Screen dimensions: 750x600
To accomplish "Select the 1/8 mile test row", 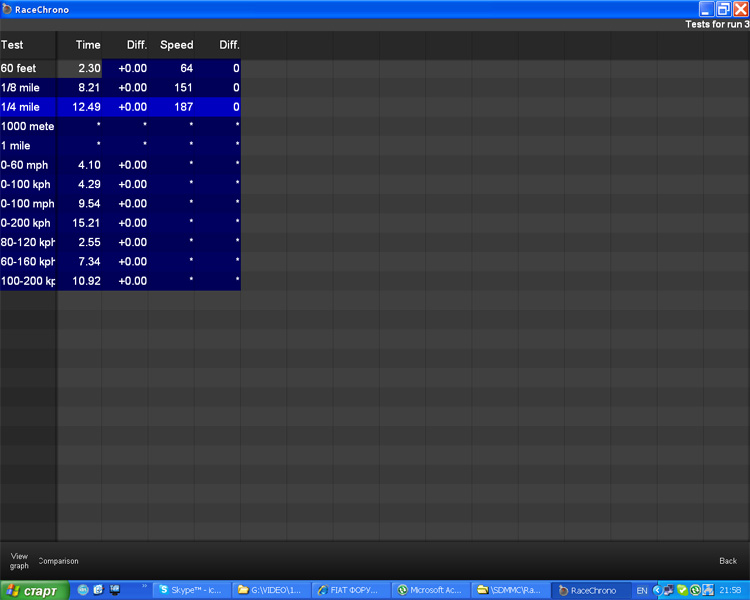I will (x=27, y=88).
